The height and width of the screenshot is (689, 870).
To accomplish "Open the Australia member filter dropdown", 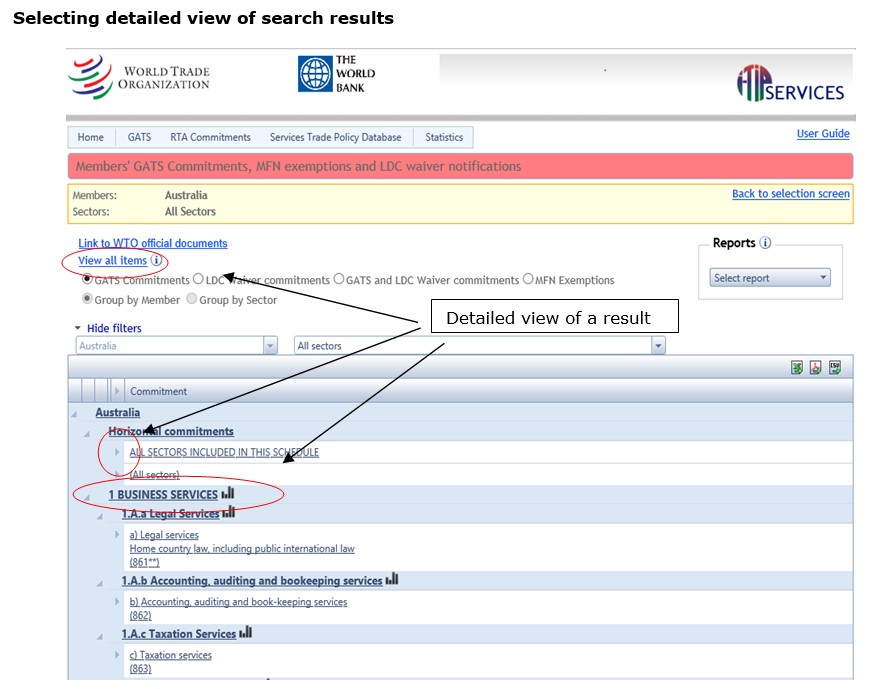I will [270, 346].
